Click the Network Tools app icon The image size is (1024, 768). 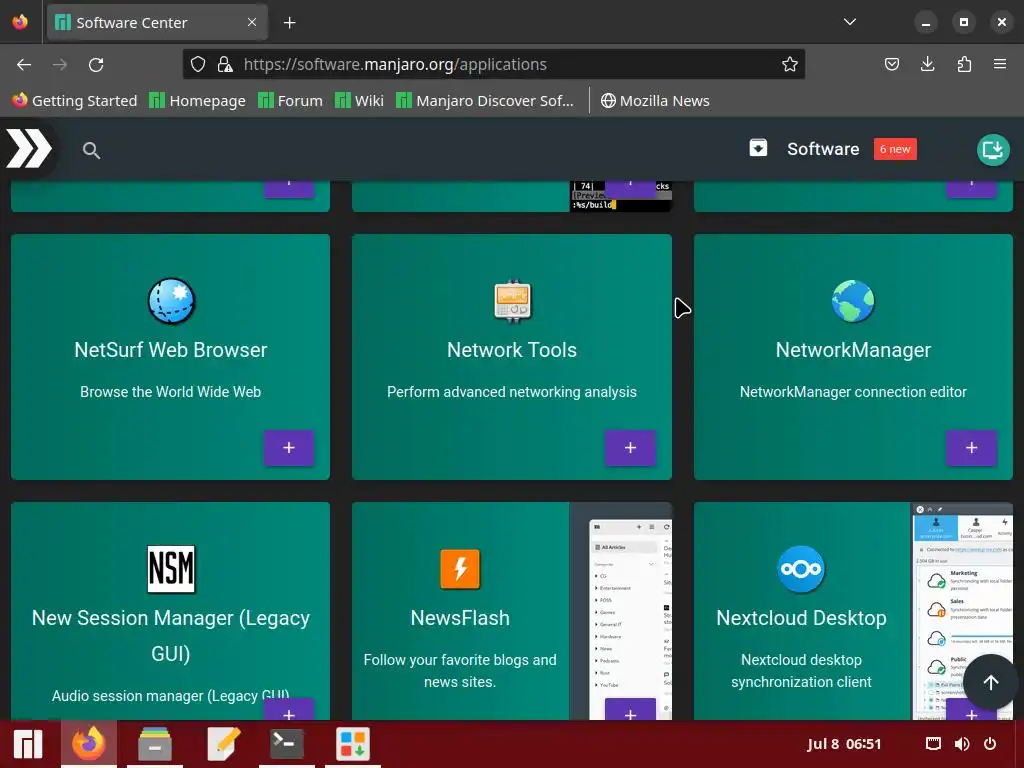(513, 301)
